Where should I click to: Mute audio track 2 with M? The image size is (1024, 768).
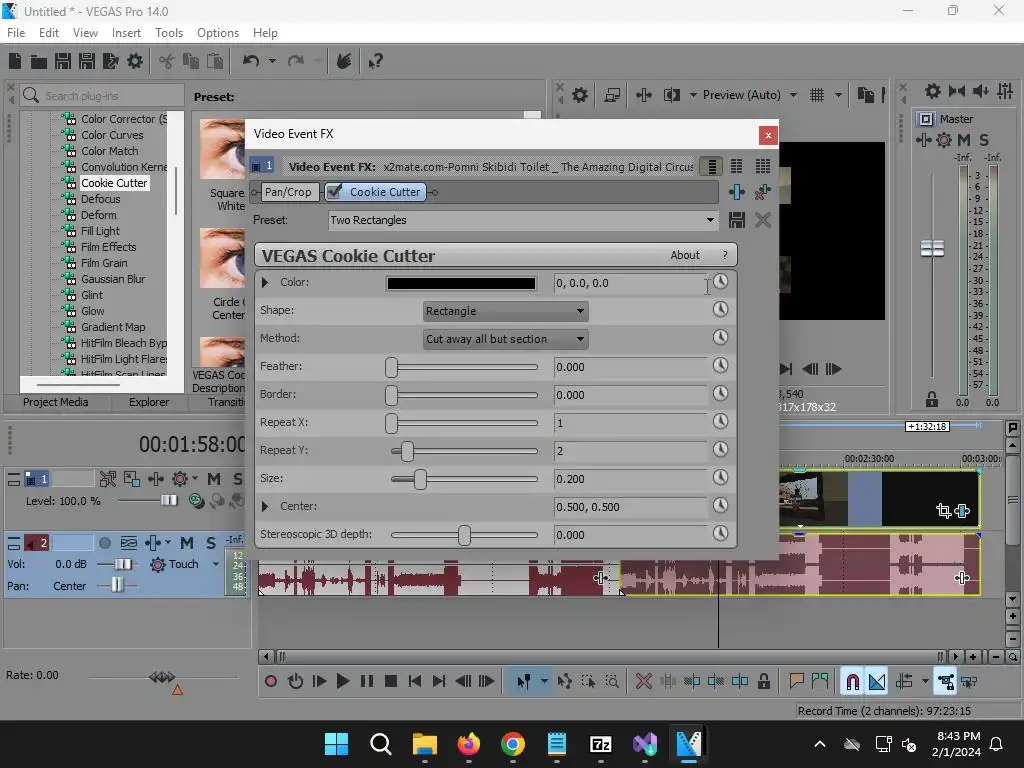pos(187,543)
